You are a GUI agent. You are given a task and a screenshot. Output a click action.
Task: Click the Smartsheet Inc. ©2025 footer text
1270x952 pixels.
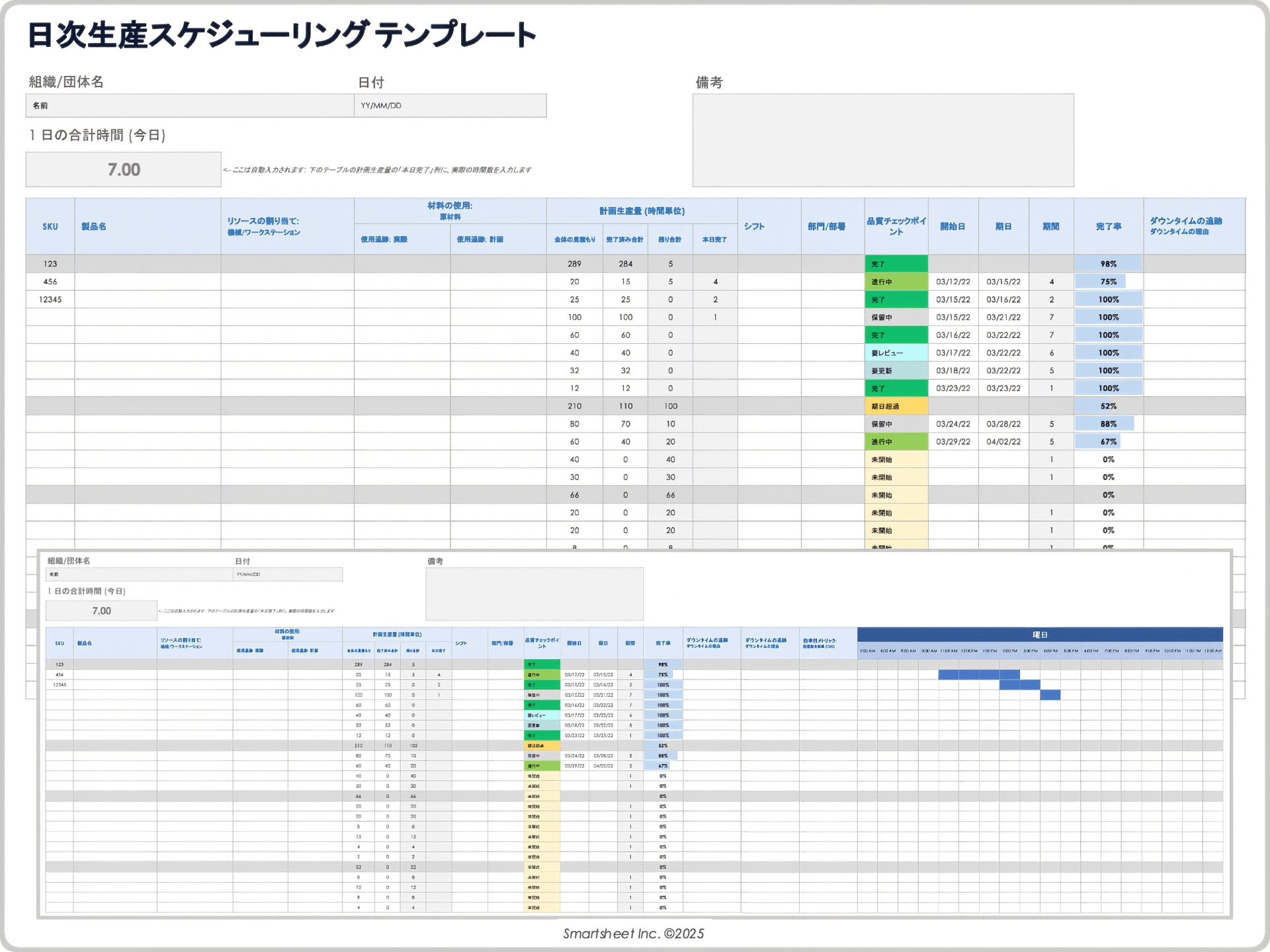point(634,933)
